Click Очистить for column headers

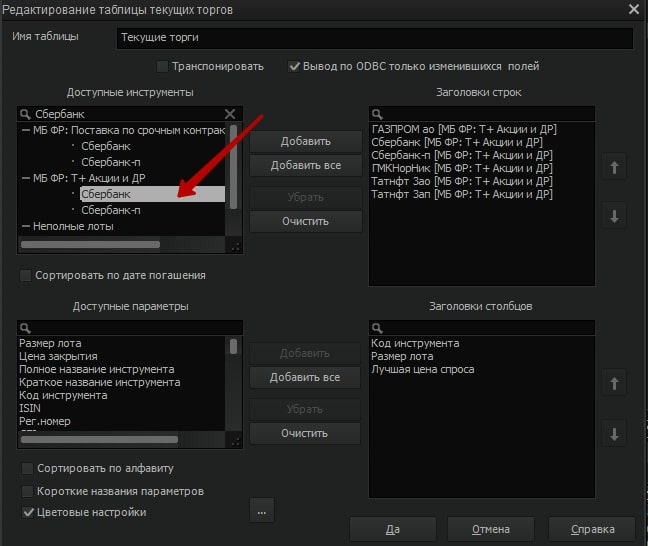tap(305, 433)
